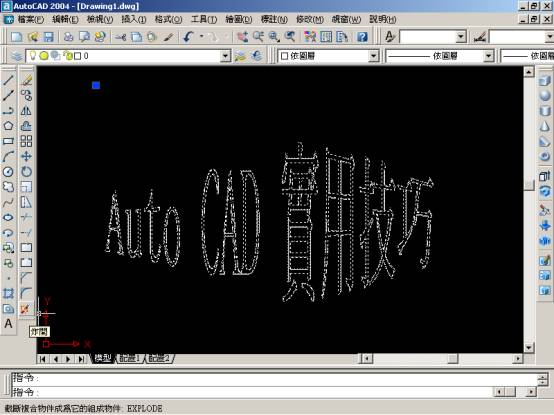This screenshot has height=415, width=554.
Task: Select the Cylinder solid tool
Action: [545, 111]
